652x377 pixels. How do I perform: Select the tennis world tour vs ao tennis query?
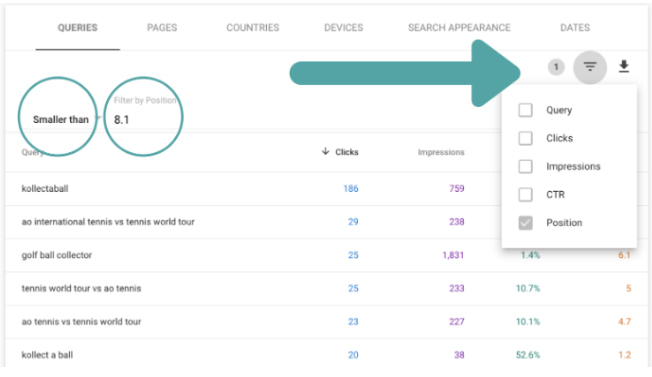81,288
